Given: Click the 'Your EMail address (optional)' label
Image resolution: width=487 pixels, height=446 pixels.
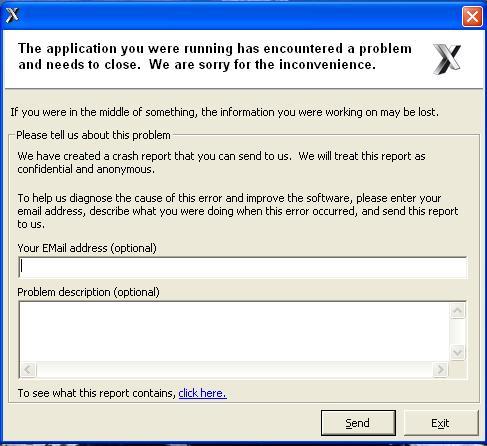Looking at the screenshot, I should tap(87, 248).
